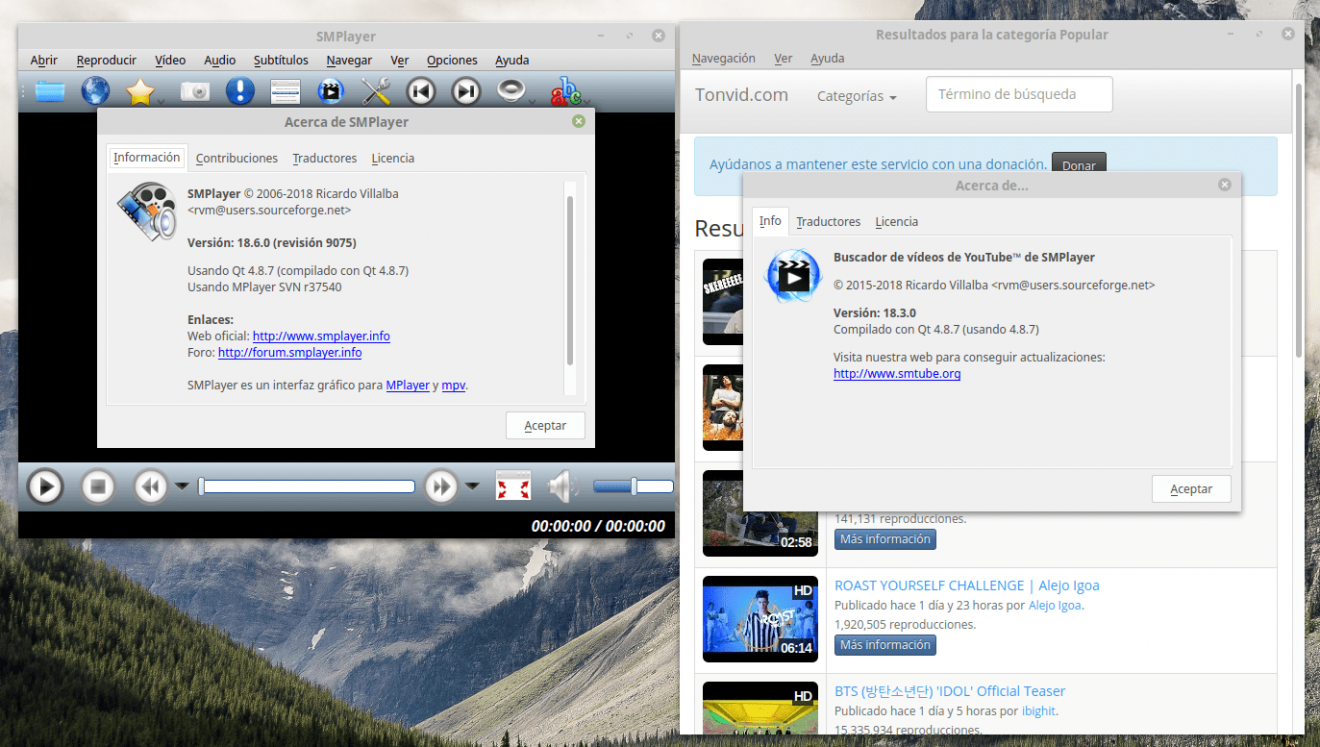The image size is (1320, 747).
Task: Click the scrollbar in Acerca de SMPlayer dialog
Action: 570,282
